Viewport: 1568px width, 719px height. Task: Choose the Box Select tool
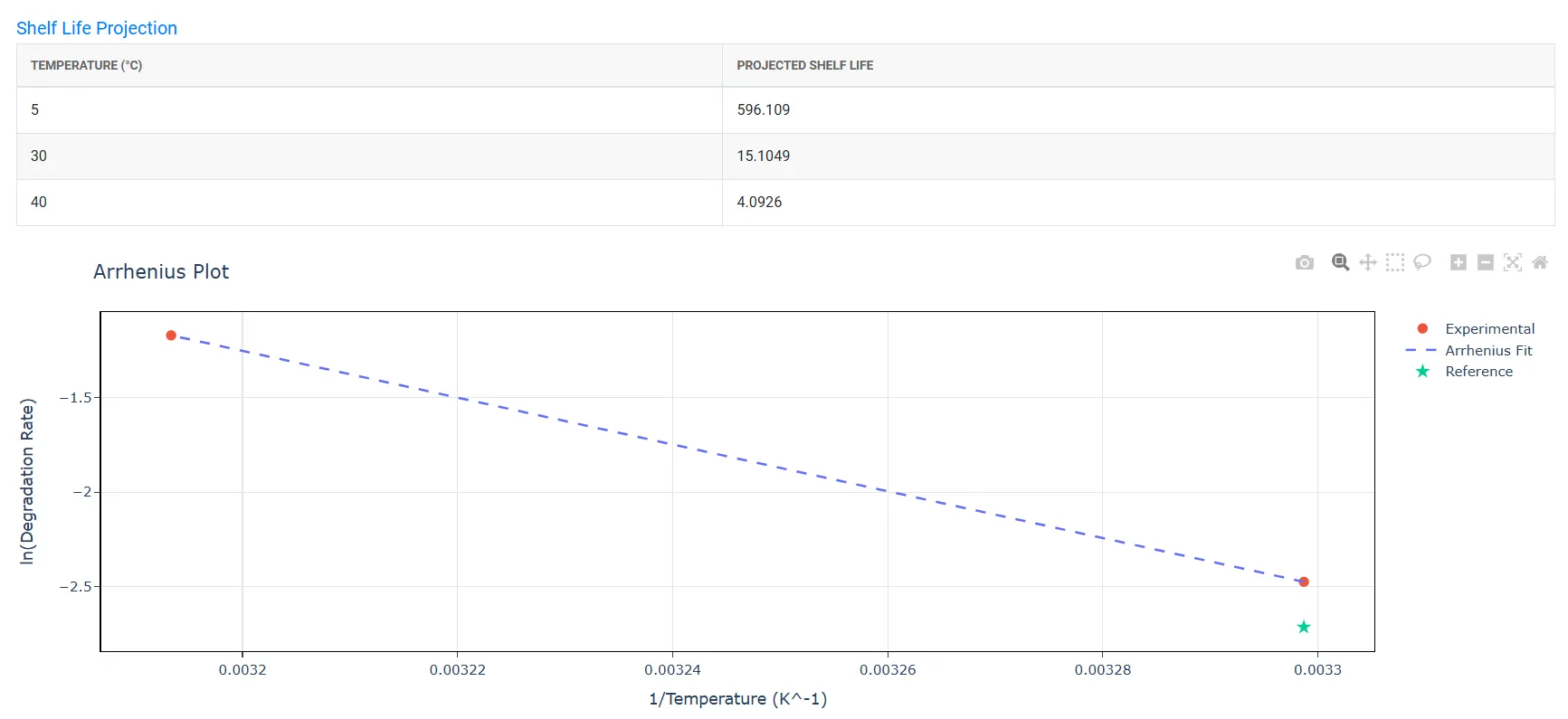[x=1394, y=262]
